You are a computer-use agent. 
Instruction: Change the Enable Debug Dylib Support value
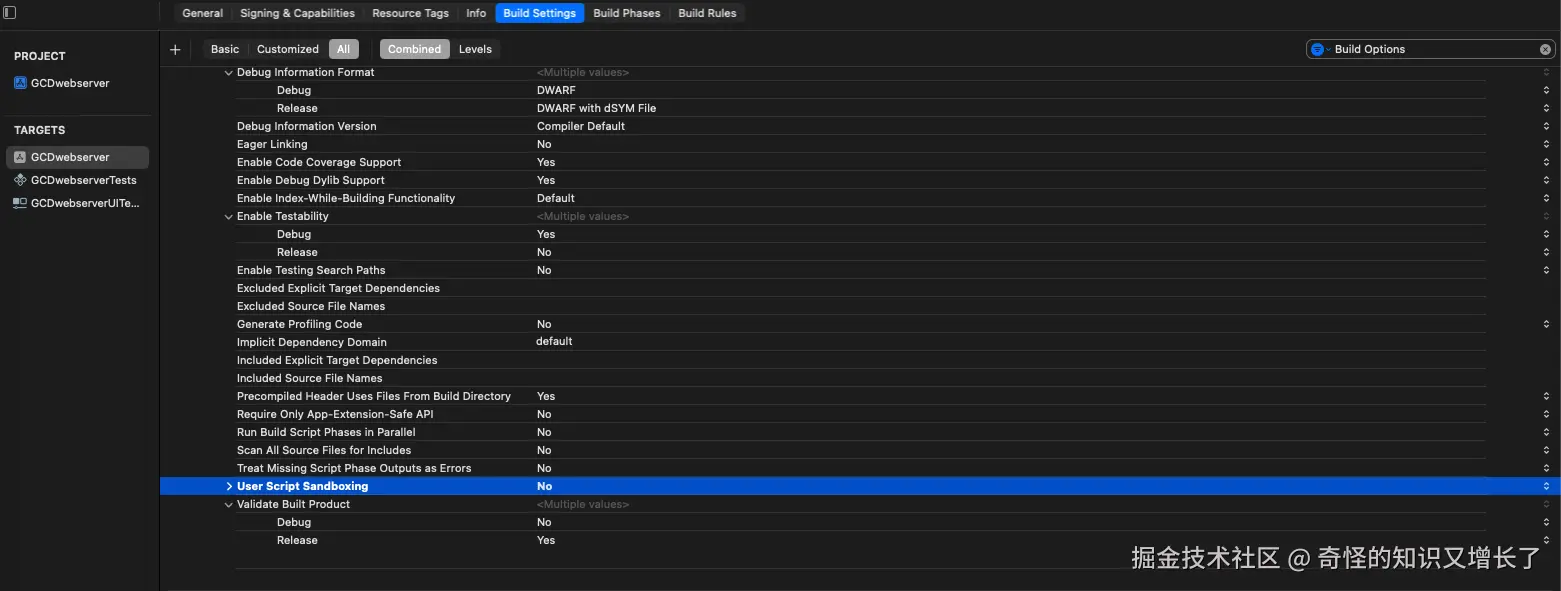pyautogui.click(x=1546, y=180)
